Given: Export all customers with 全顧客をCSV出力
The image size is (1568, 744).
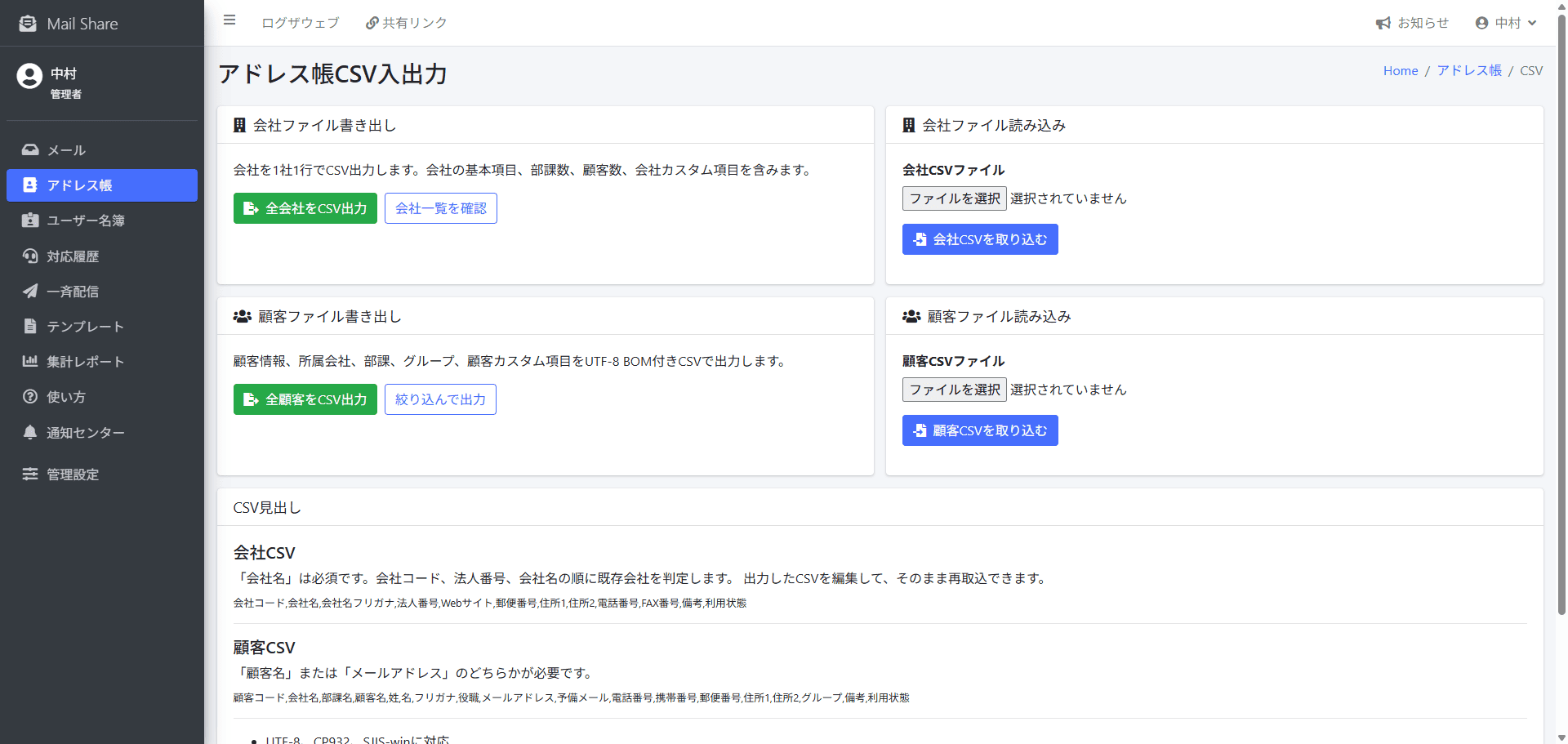Looking at the screenshot, I should (x=305, y=399).
